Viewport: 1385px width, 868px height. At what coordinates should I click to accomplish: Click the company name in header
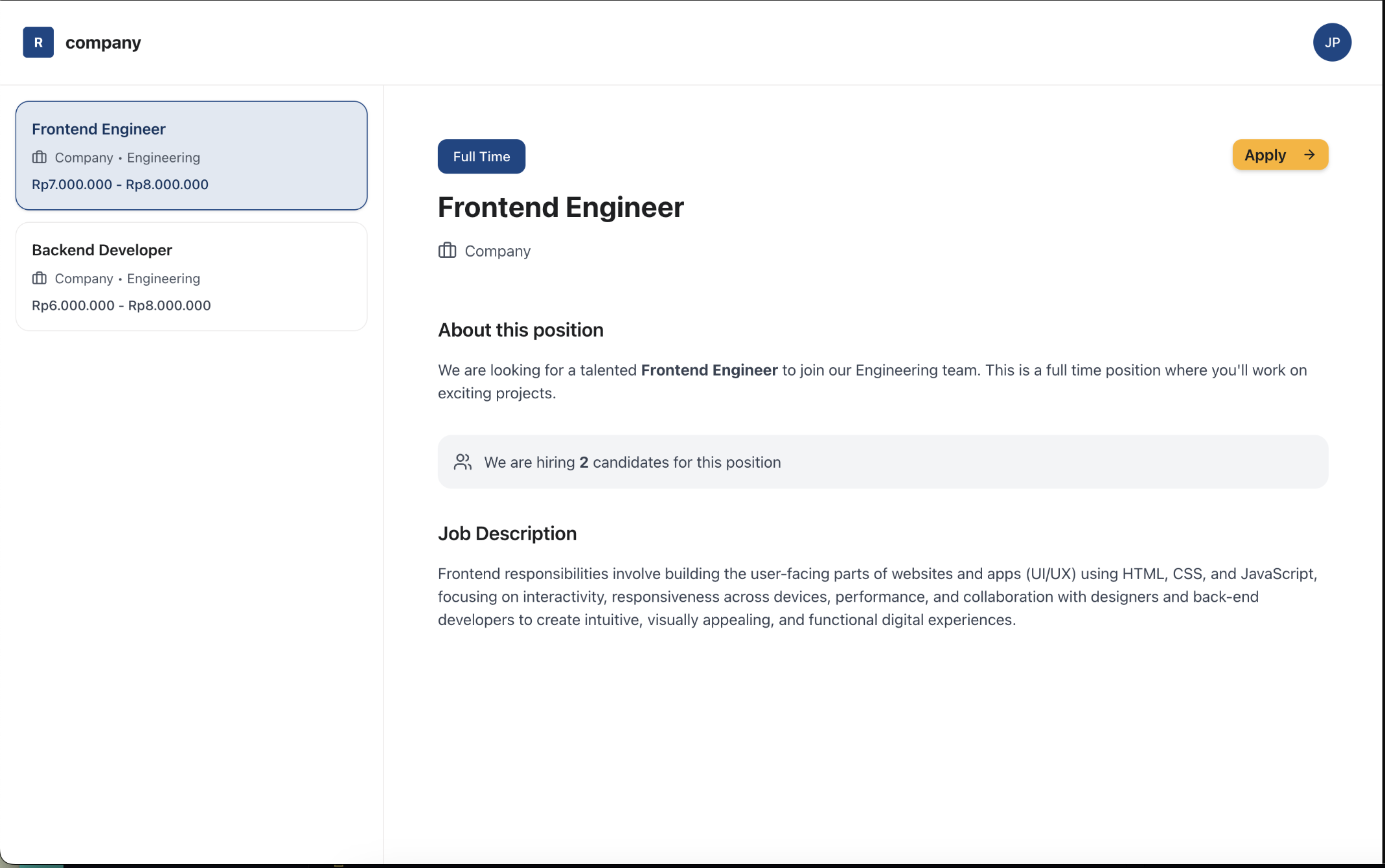[x=103, y=43]
